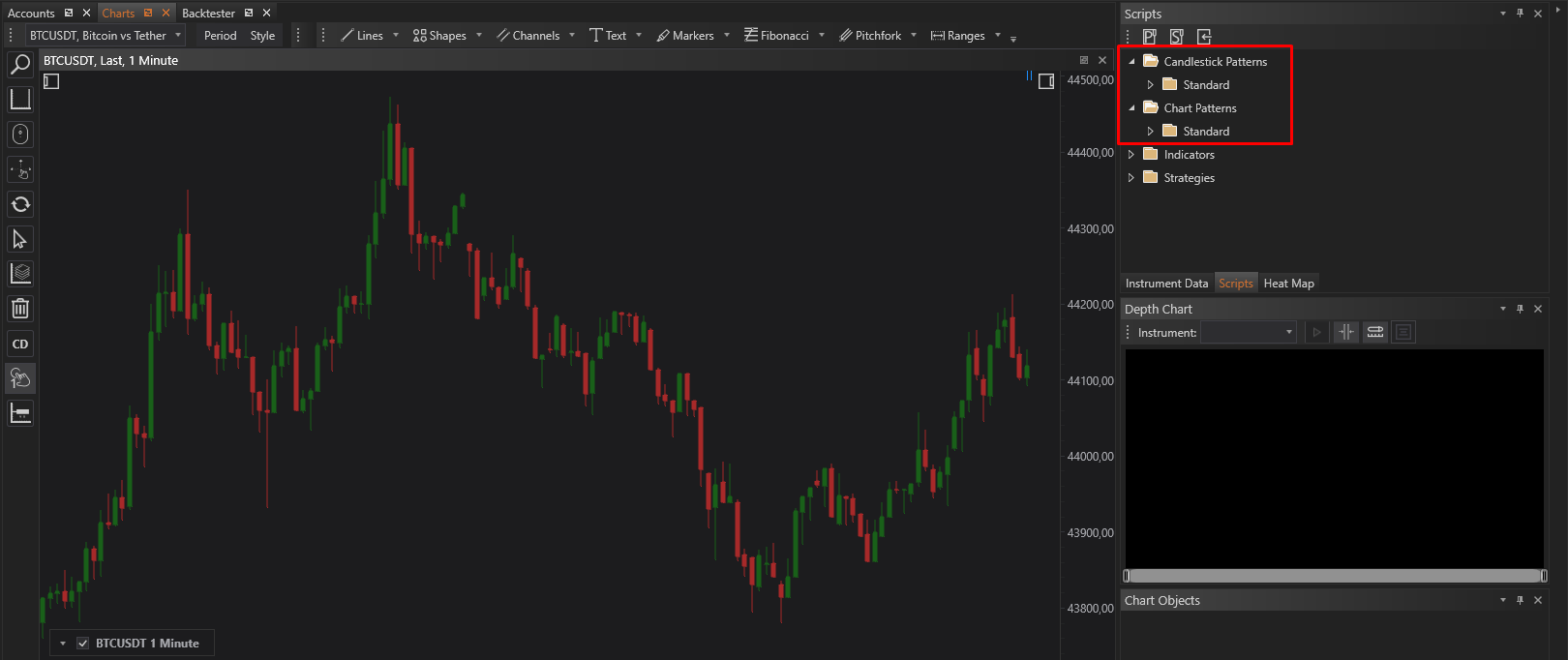Switch to the Backtester tab
Image resolution: width=1568 pixels, height=660 pixels.
(x=208, y=13)
